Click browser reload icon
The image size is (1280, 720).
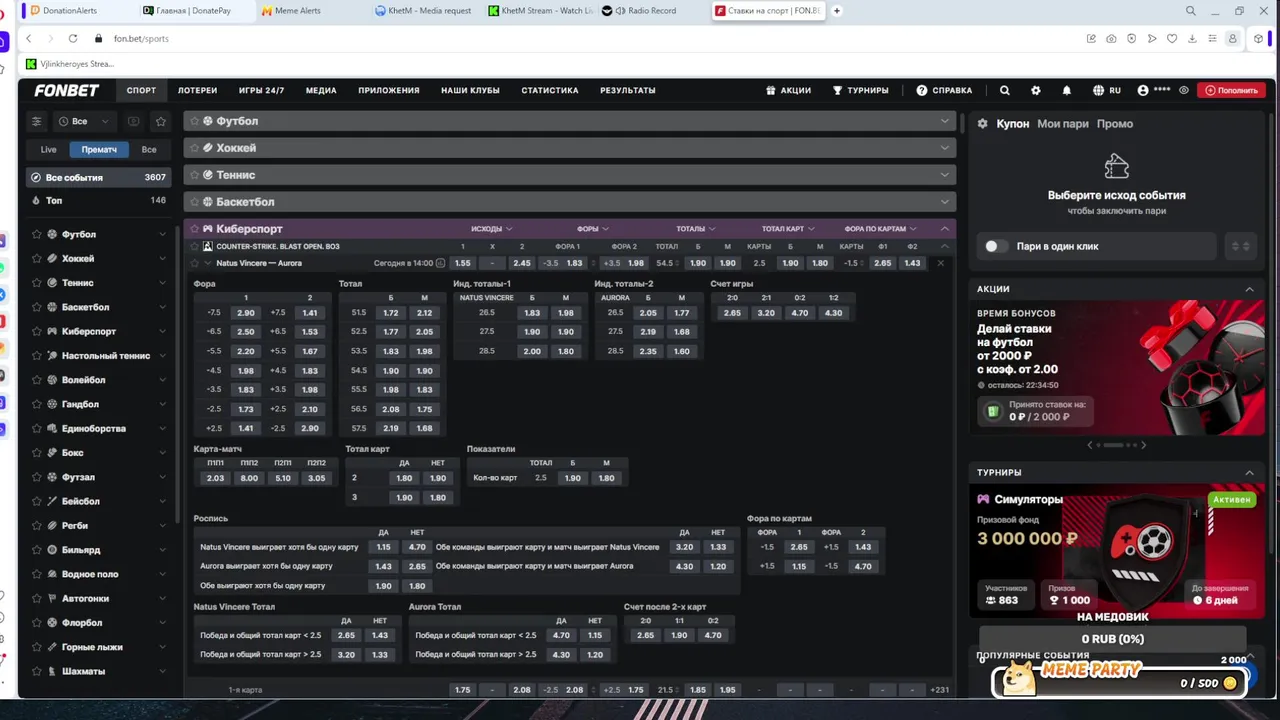pos(73,38)
